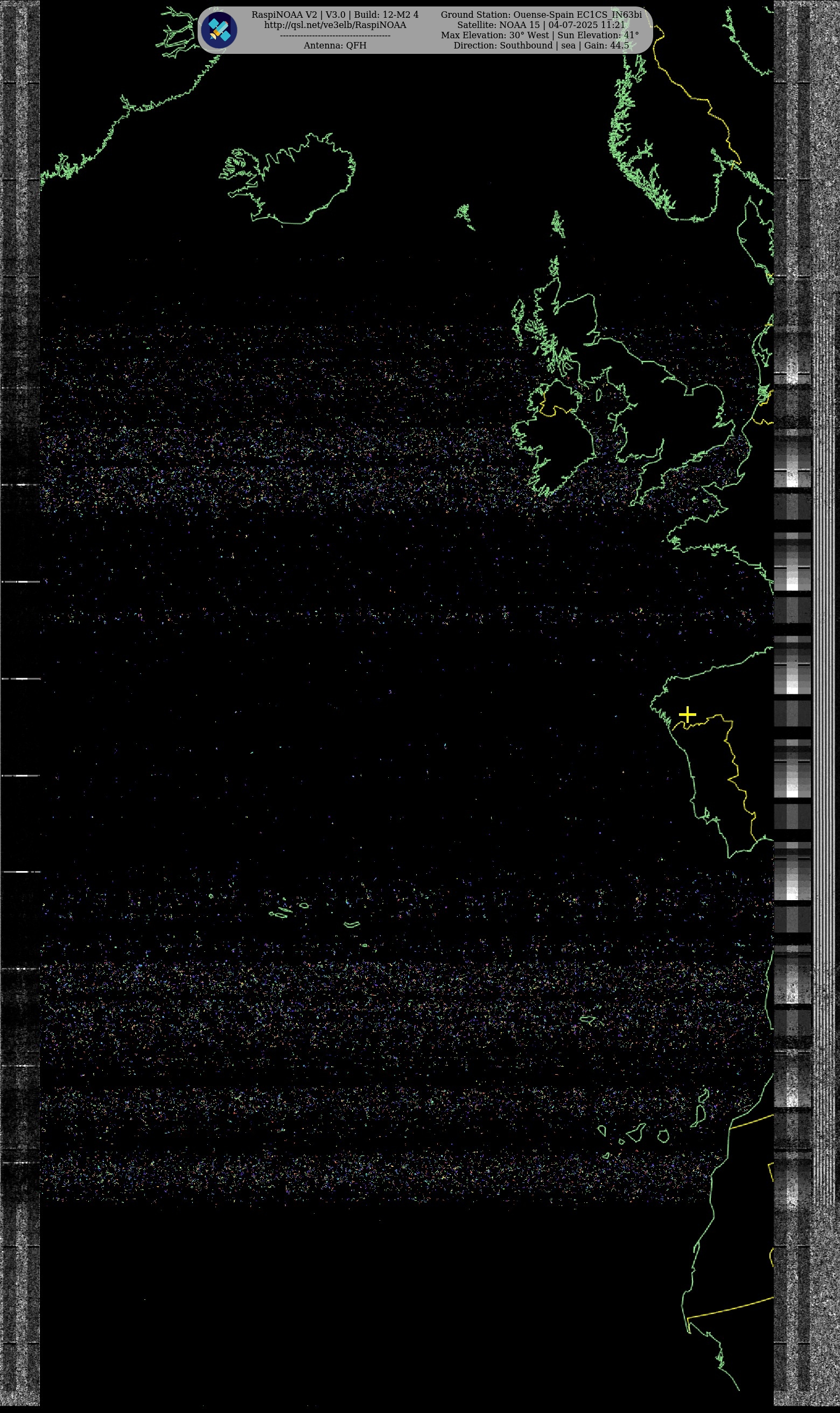Click the 'Direction: Southbound | sea | Gain: 44.5' text

[x=541, y=45]
